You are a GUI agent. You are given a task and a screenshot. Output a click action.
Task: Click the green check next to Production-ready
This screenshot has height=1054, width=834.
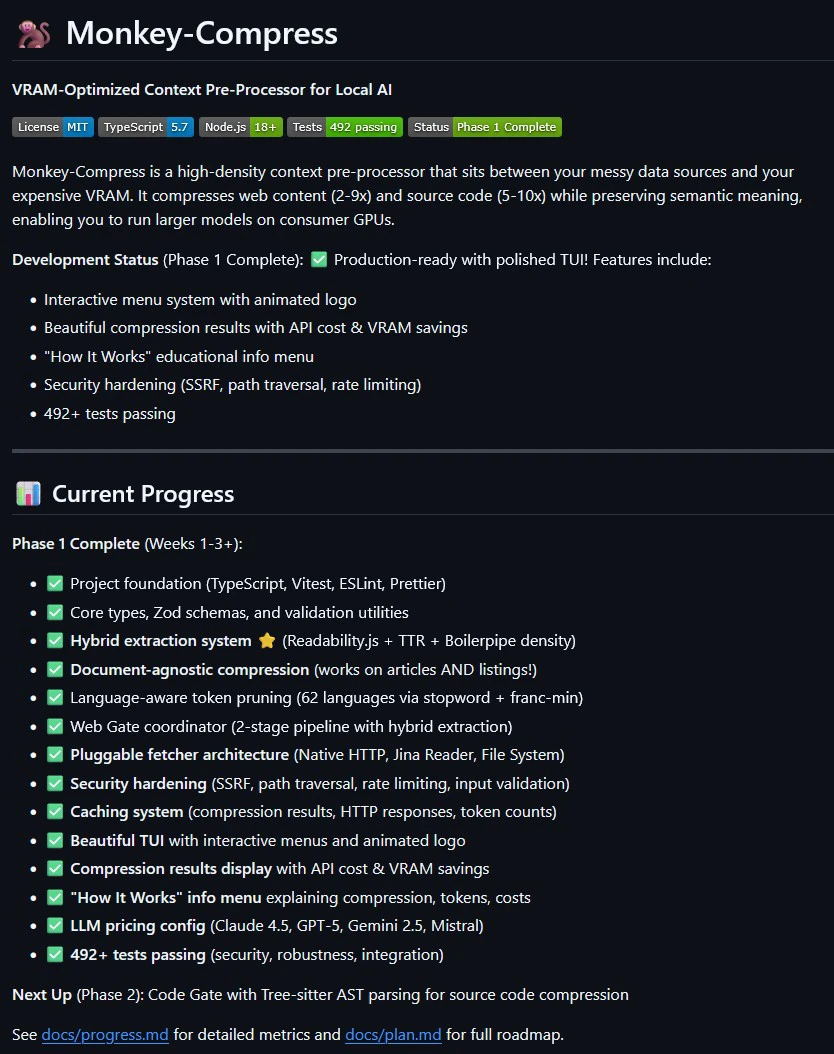[319, 259]
